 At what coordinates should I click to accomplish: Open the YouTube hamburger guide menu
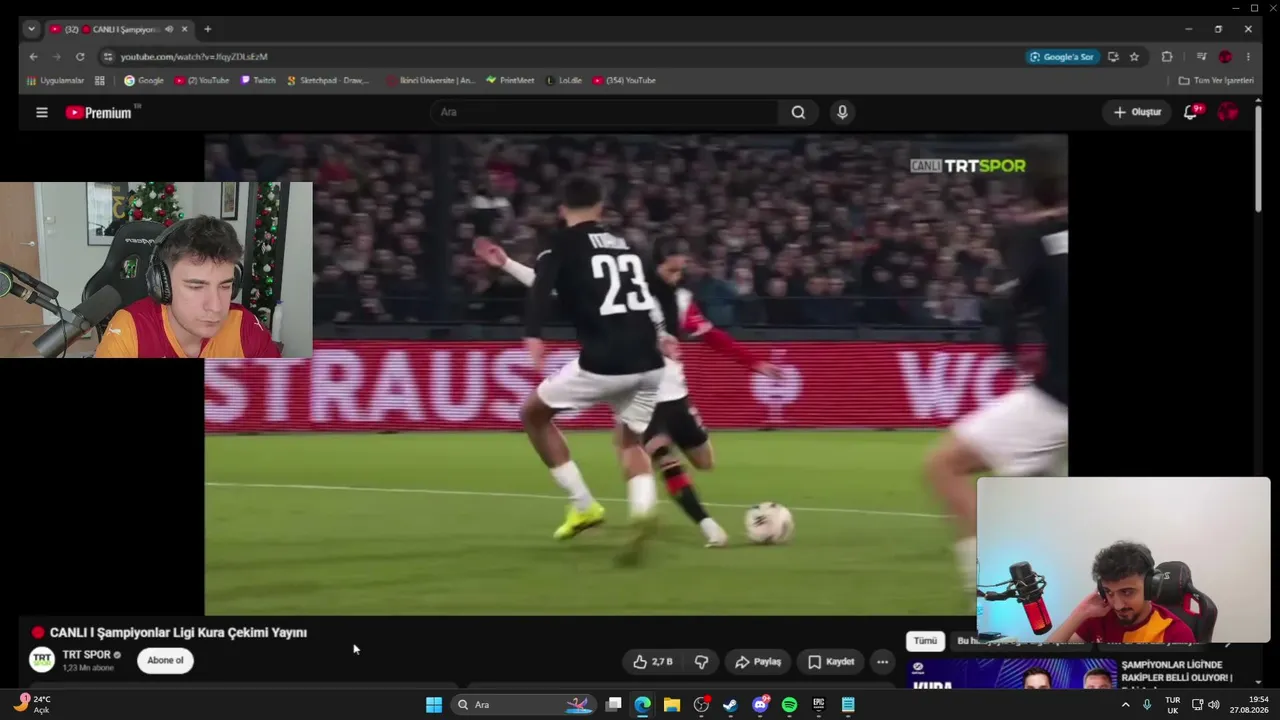[42, 113]
